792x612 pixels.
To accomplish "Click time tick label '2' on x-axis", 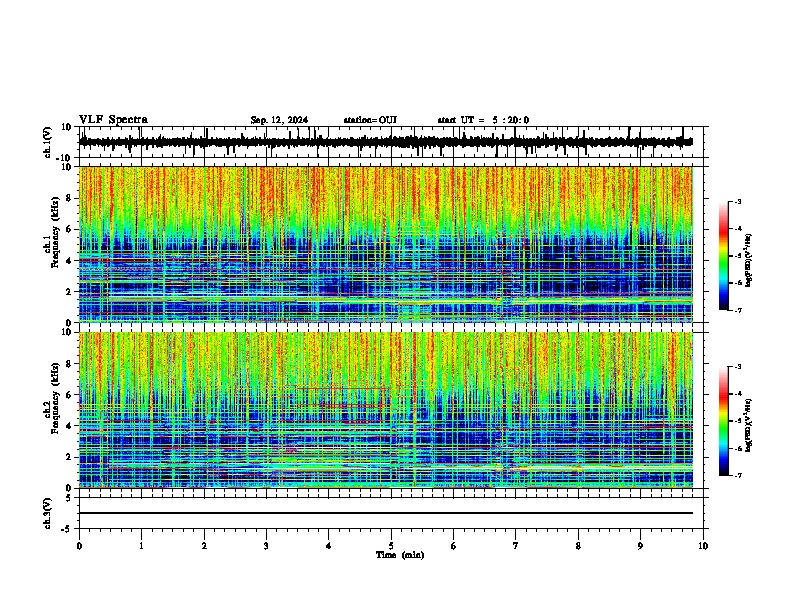I will point(204,546).
